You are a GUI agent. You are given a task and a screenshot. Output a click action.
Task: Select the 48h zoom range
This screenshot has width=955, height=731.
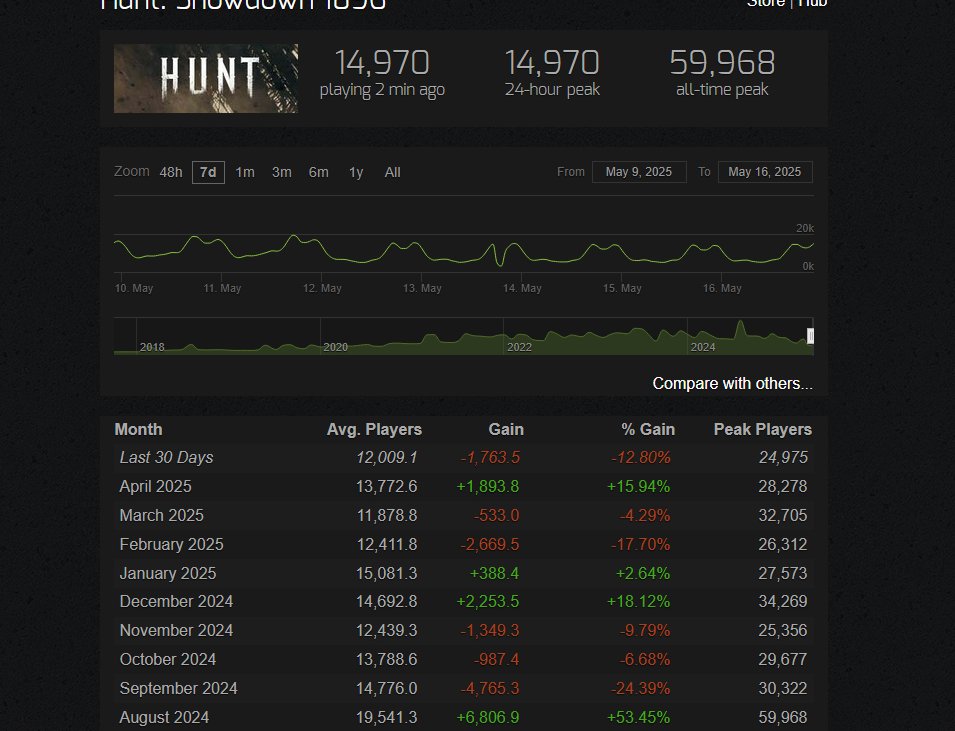click(171, 172)
